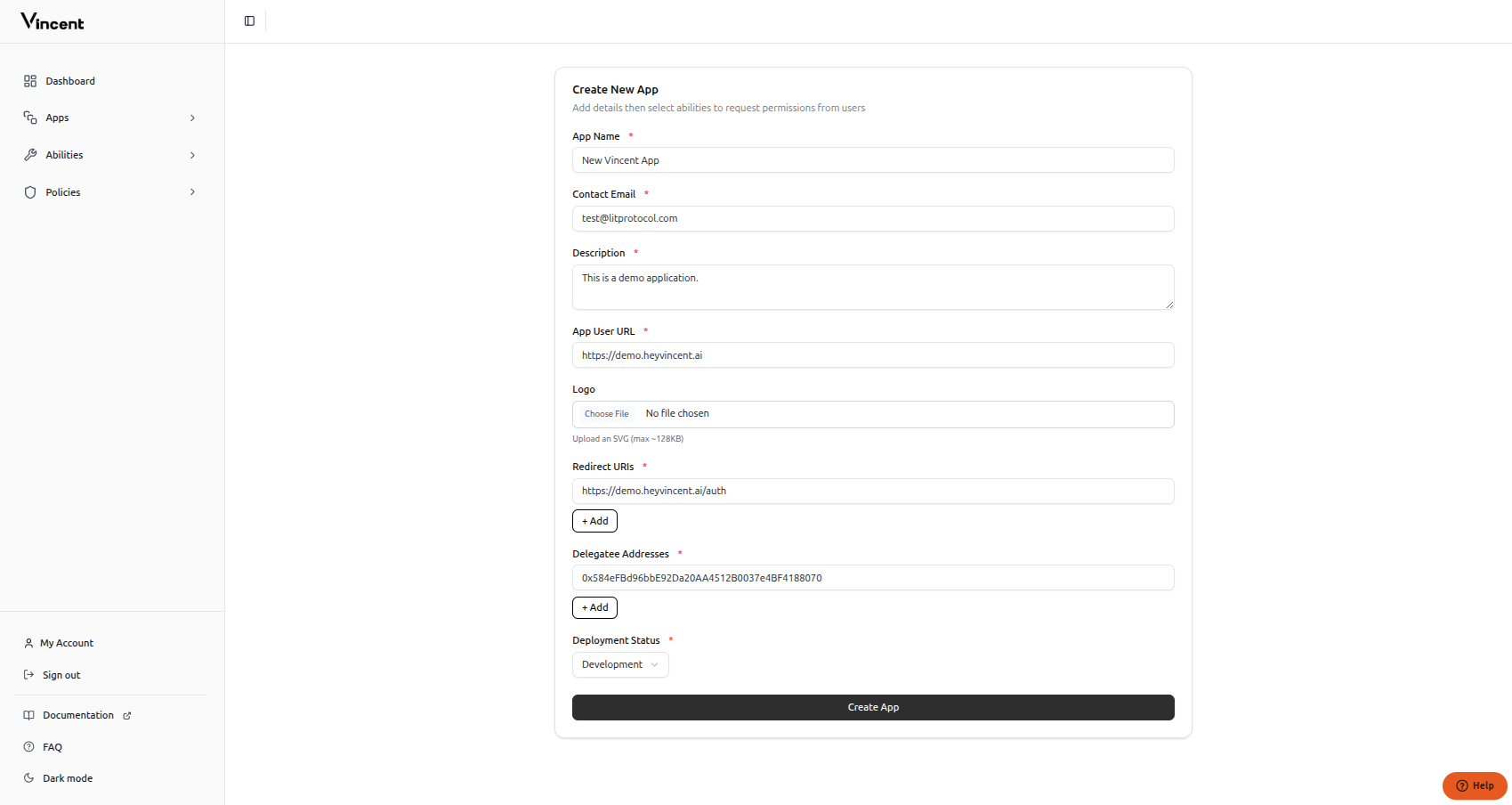1512x805 pixels.
Task: Expand the Apps section chevron
Action: pos(193,117)
